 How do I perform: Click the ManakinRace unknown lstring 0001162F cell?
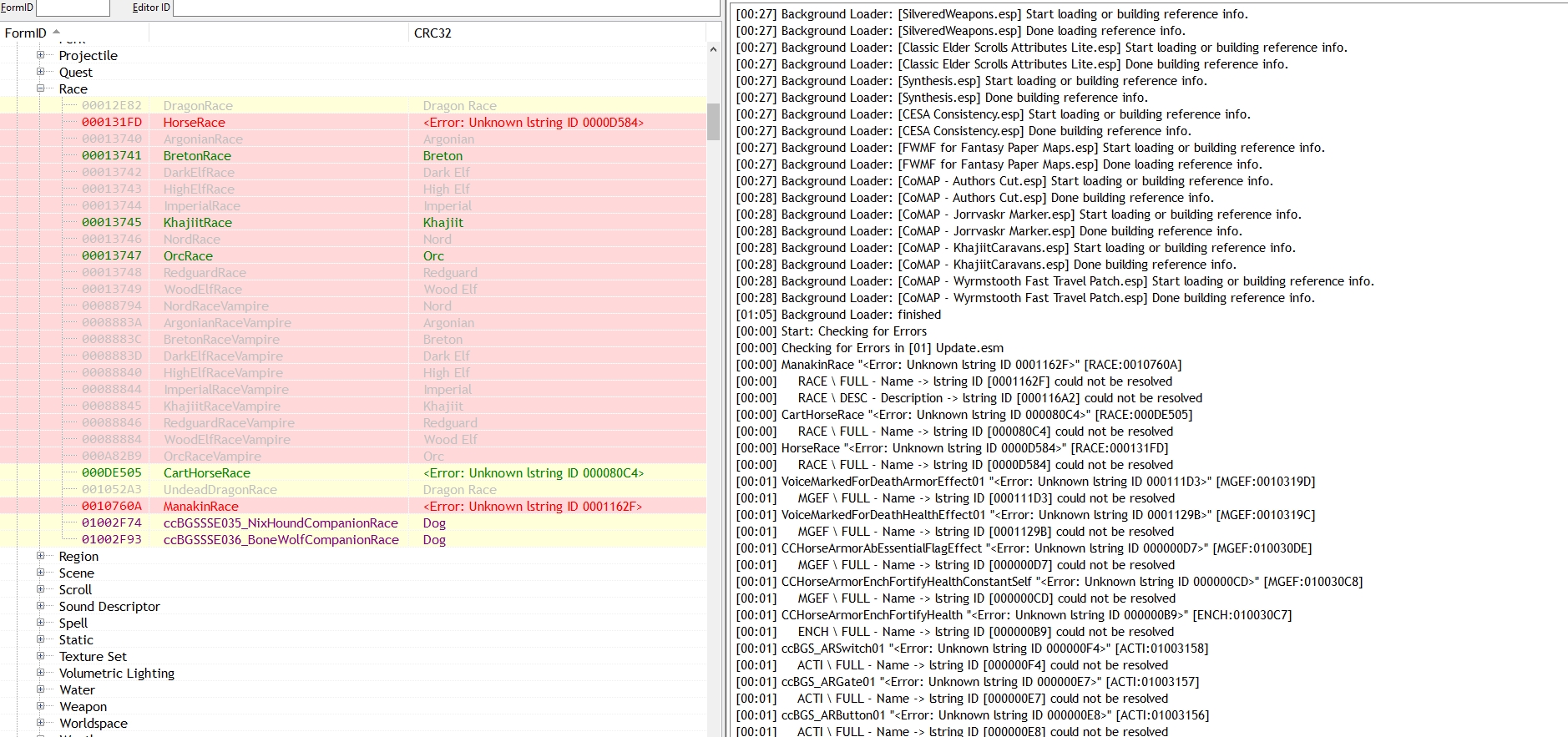tap(533, 506)
